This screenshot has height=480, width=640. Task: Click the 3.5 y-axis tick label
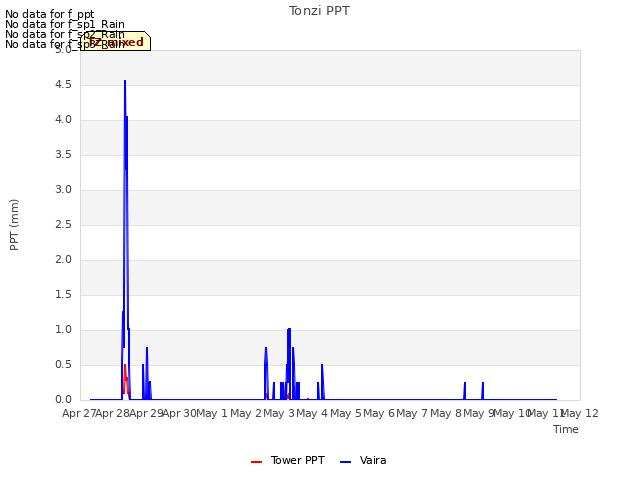(x=63, y=155)
